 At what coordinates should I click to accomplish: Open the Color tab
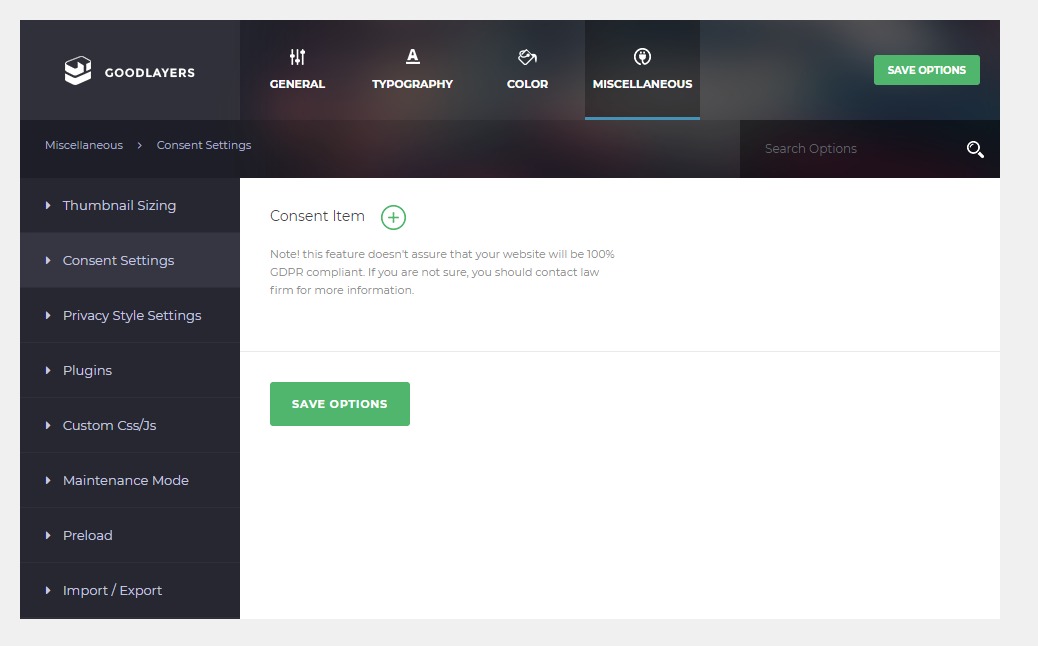pyautogui.click(x=527, y=70)
